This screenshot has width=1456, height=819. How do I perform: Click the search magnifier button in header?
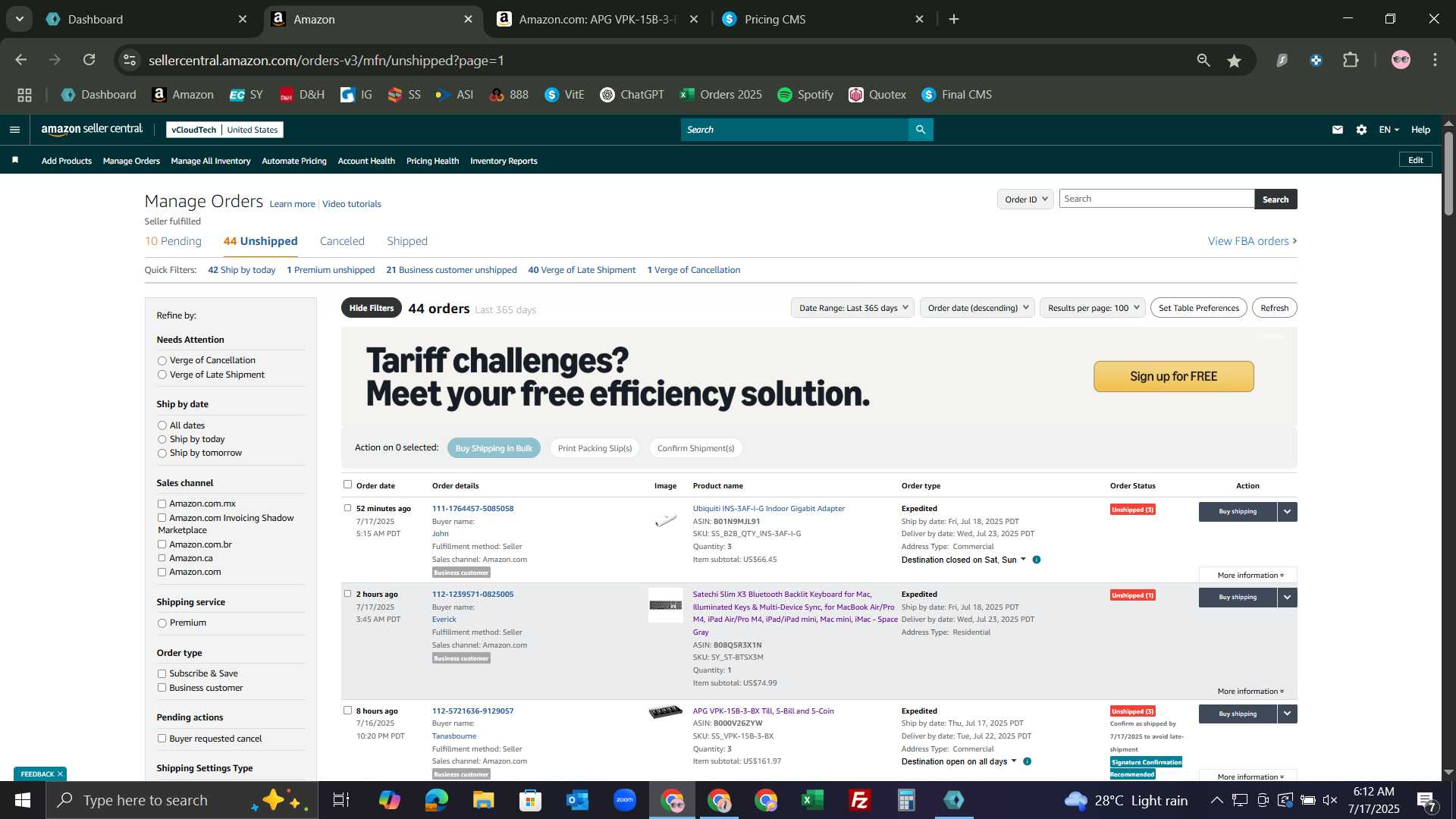[x=921, y=130]
